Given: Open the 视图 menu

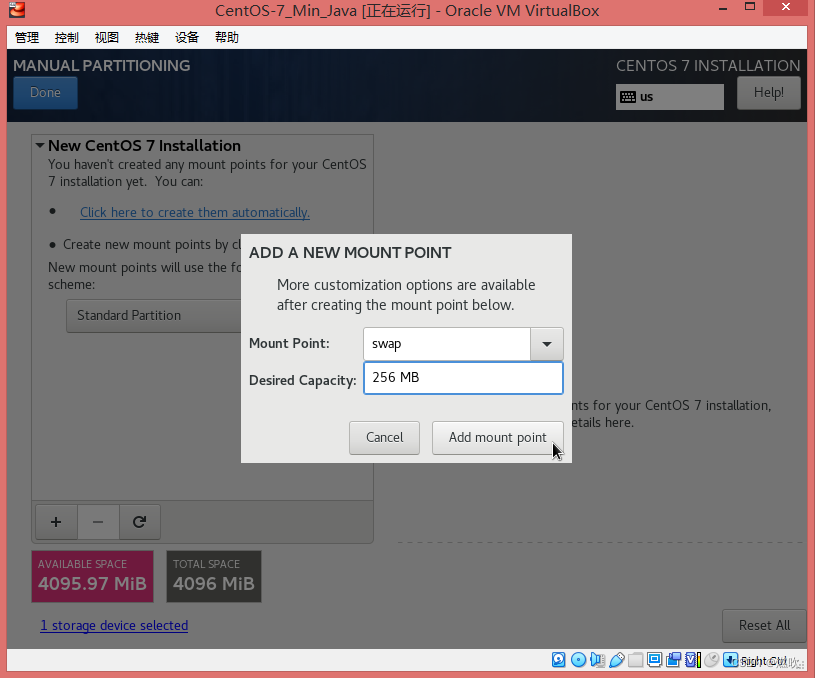Looking at the screenshot, I should tap(107, 37).
